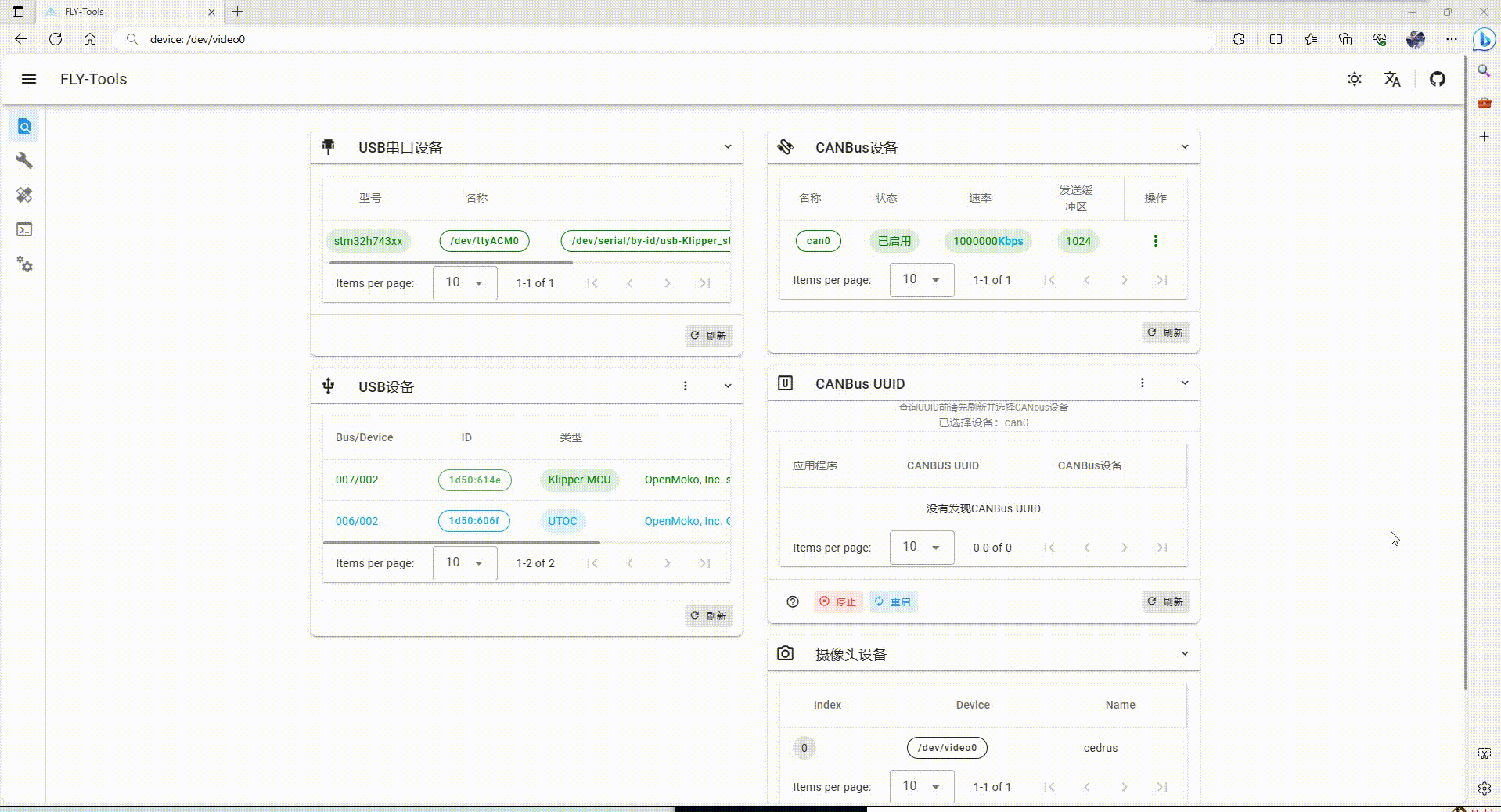Collapse the 摄像头设备 panel

pyautogui.click(x=1185, y=654)
